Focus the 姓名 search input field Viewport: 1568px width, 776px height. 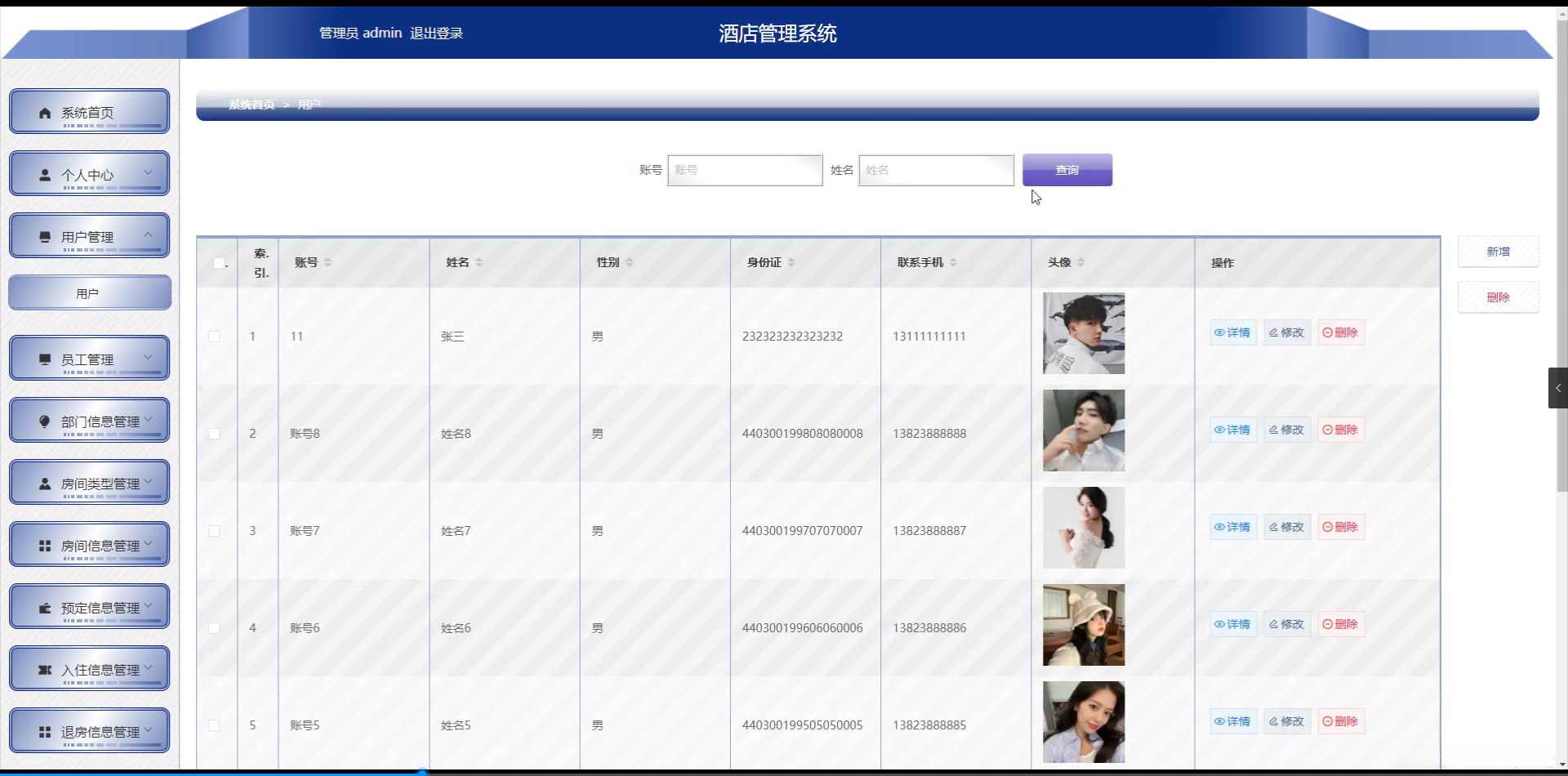936,170
